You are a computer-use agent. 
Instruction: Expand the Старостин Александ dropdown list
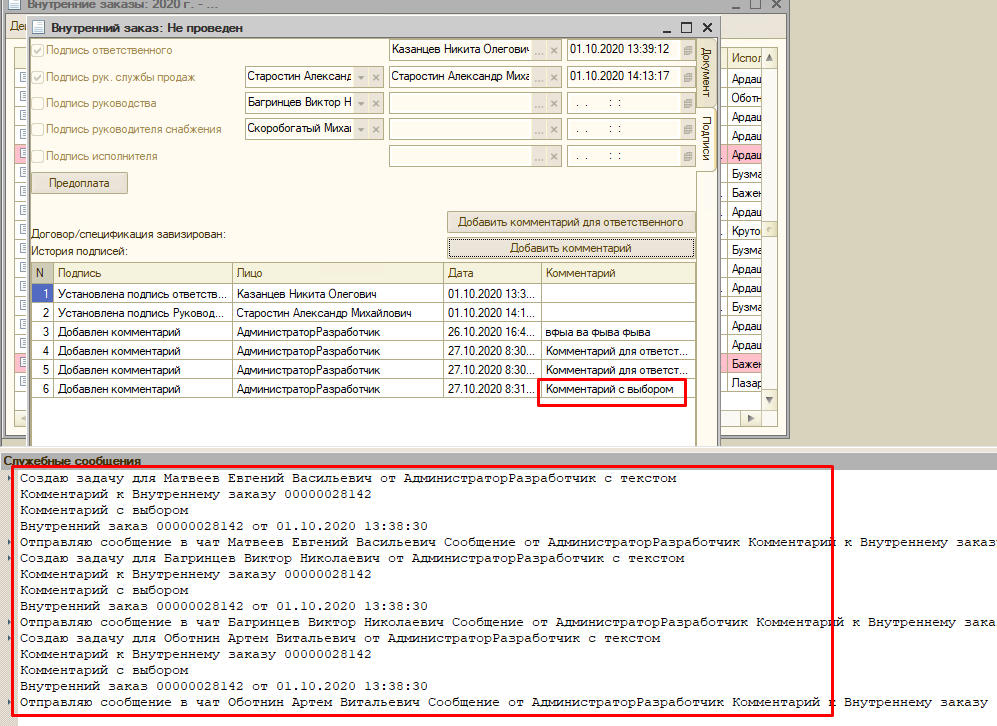pyautogui.click(x=361, y=77)
